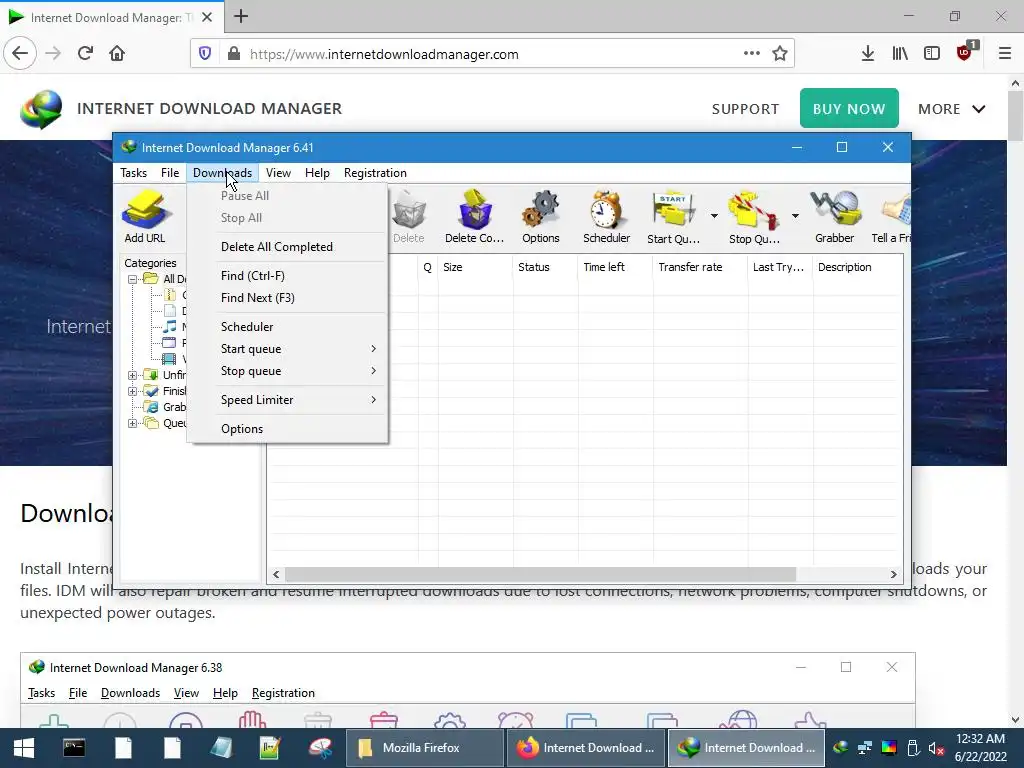Open the MORE dropdown on the website
This screenshot has height=768, width=1024.
tap(952, 109)
